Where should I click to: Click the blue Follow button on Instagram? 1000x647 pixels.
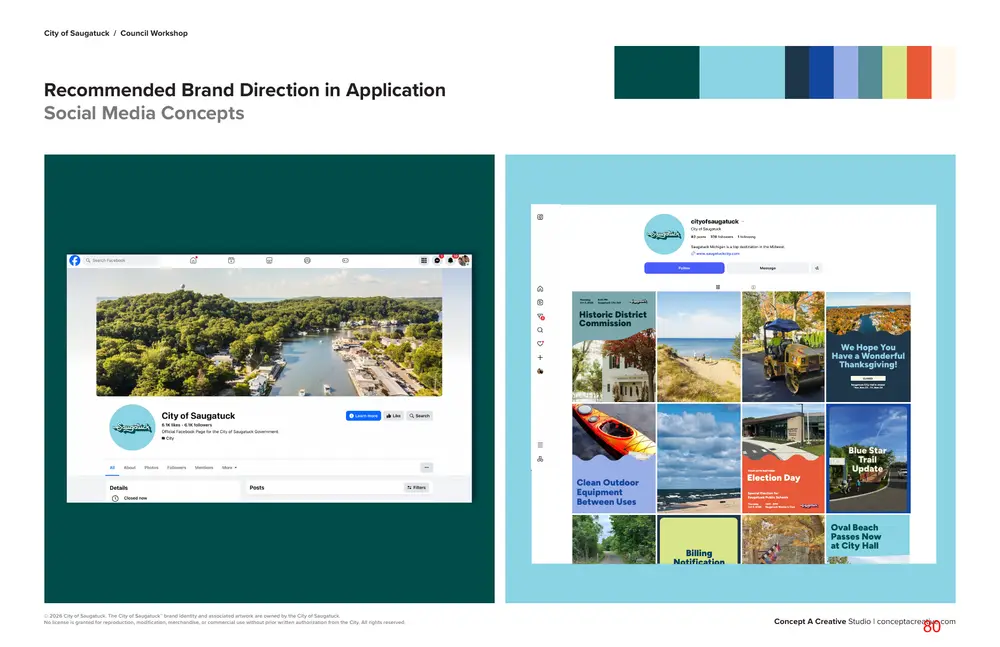(684, 268)
